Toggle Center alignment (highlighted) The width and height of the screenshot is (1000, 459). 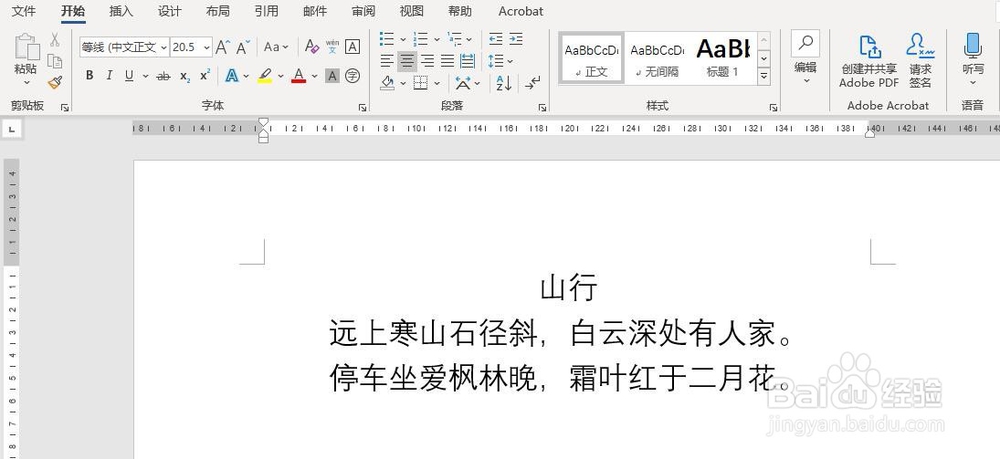(408, 61)
